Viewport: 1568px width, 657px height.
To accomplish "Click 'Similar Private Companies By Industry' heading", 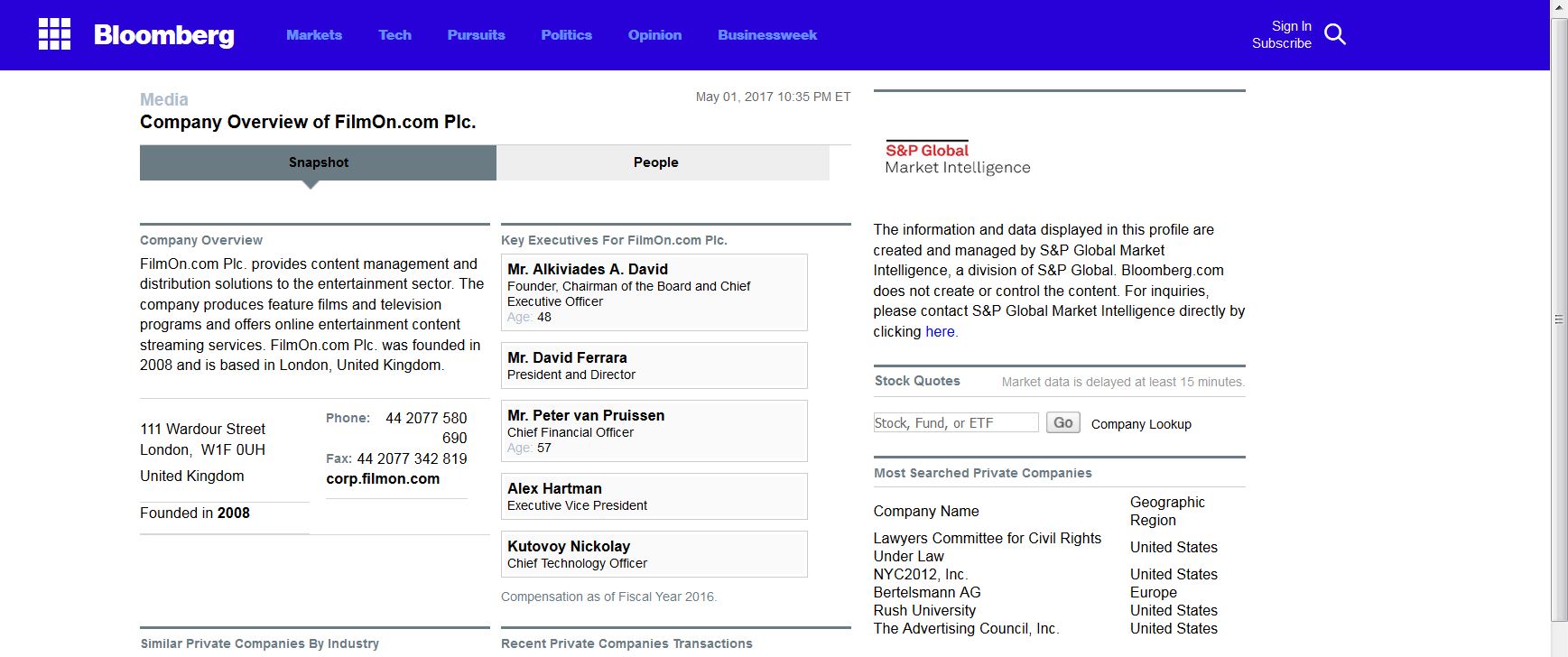I will (260, 643).
